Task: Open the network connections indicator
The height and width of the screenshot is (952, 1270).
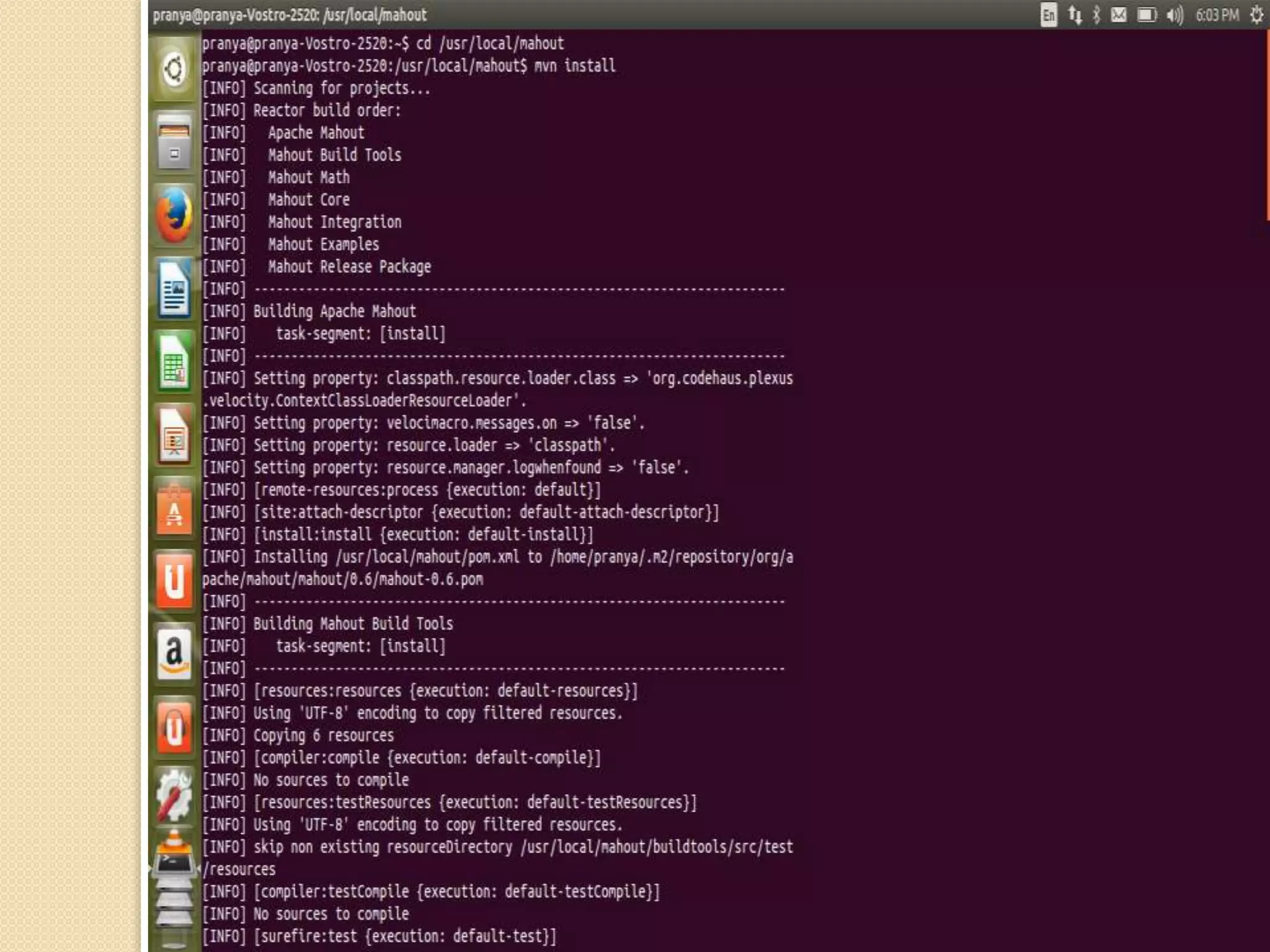Action: click(1075, 15)
